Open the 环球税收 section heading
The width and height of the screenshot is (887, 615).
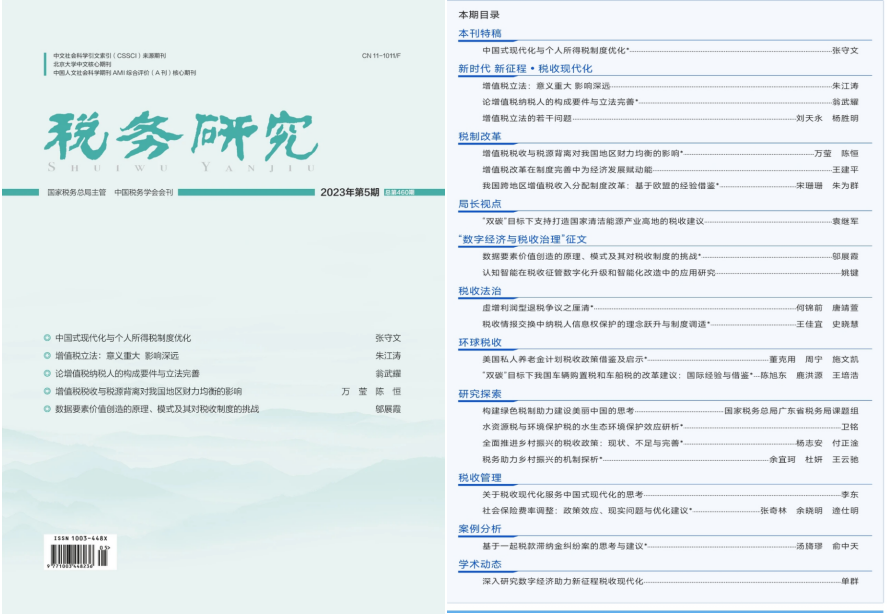point(479,342)
